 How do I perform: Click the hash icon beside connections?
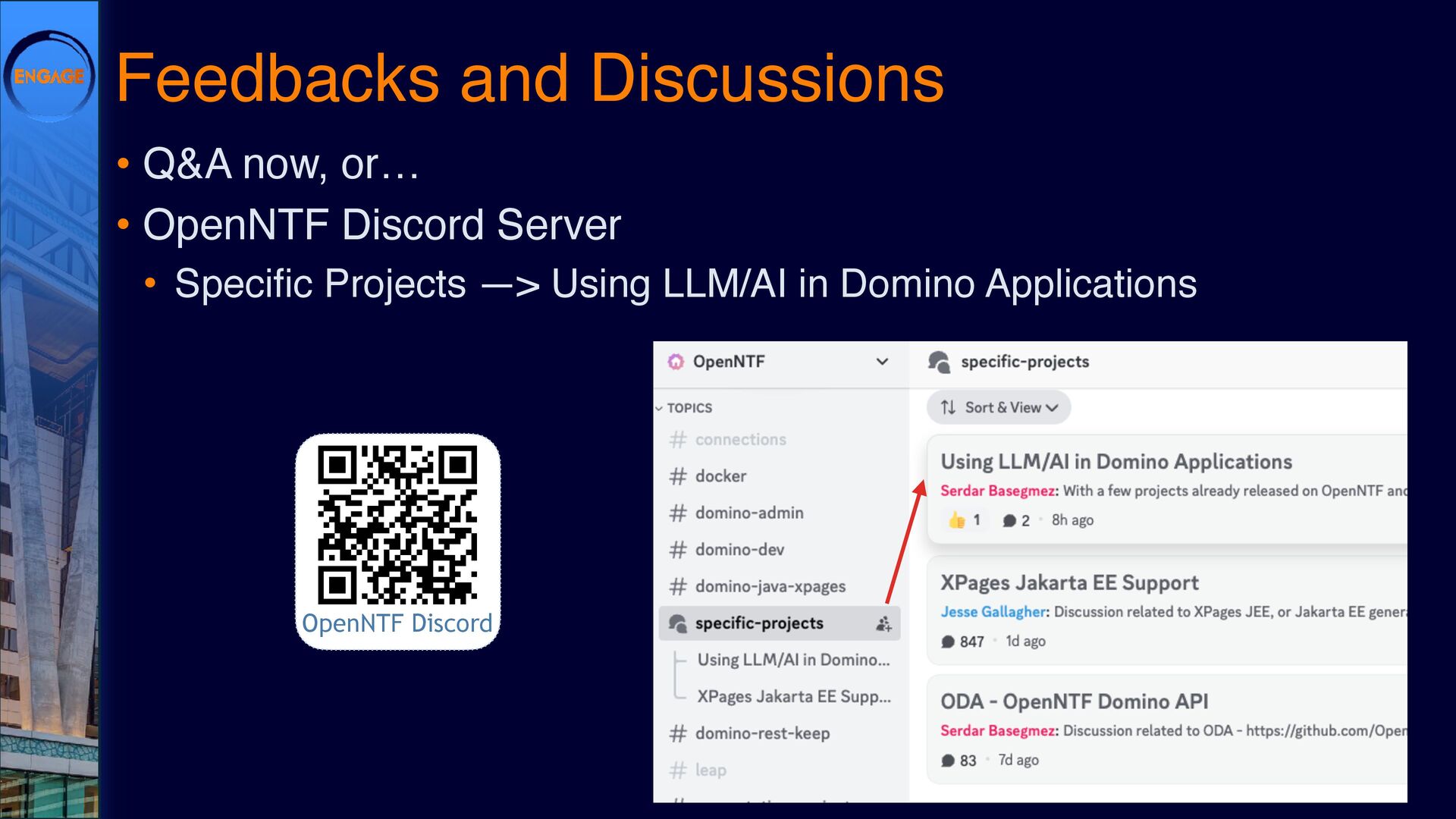[678, 440]
